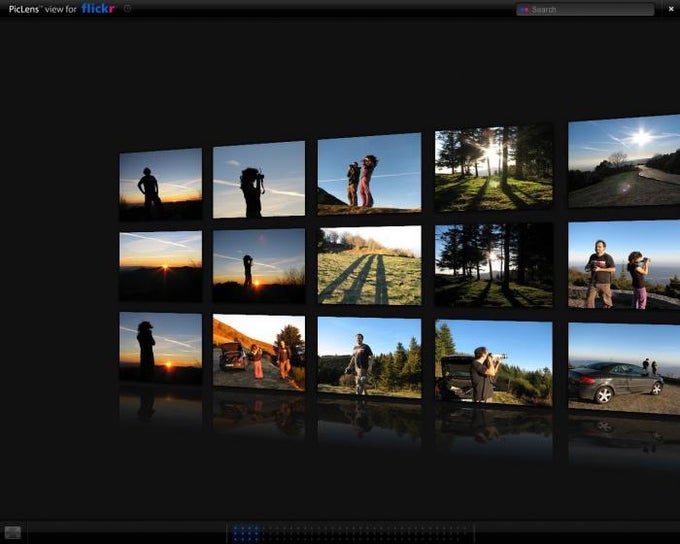Click the flickr logo in title bar
The width and height of the screenshot is (680, 544).
[98, 9]
